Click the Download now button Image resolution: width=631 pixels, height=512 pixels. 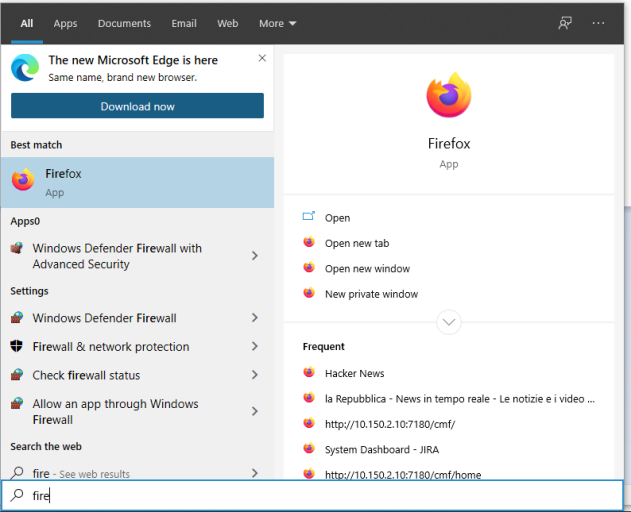[x=137, y=106]
